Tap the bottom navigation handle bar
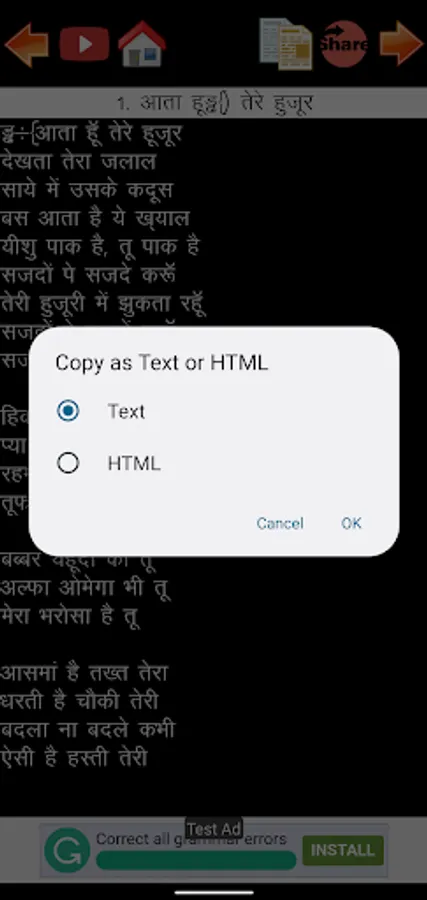Viewport: 427px width, 900px height. [x=214, y=893]
